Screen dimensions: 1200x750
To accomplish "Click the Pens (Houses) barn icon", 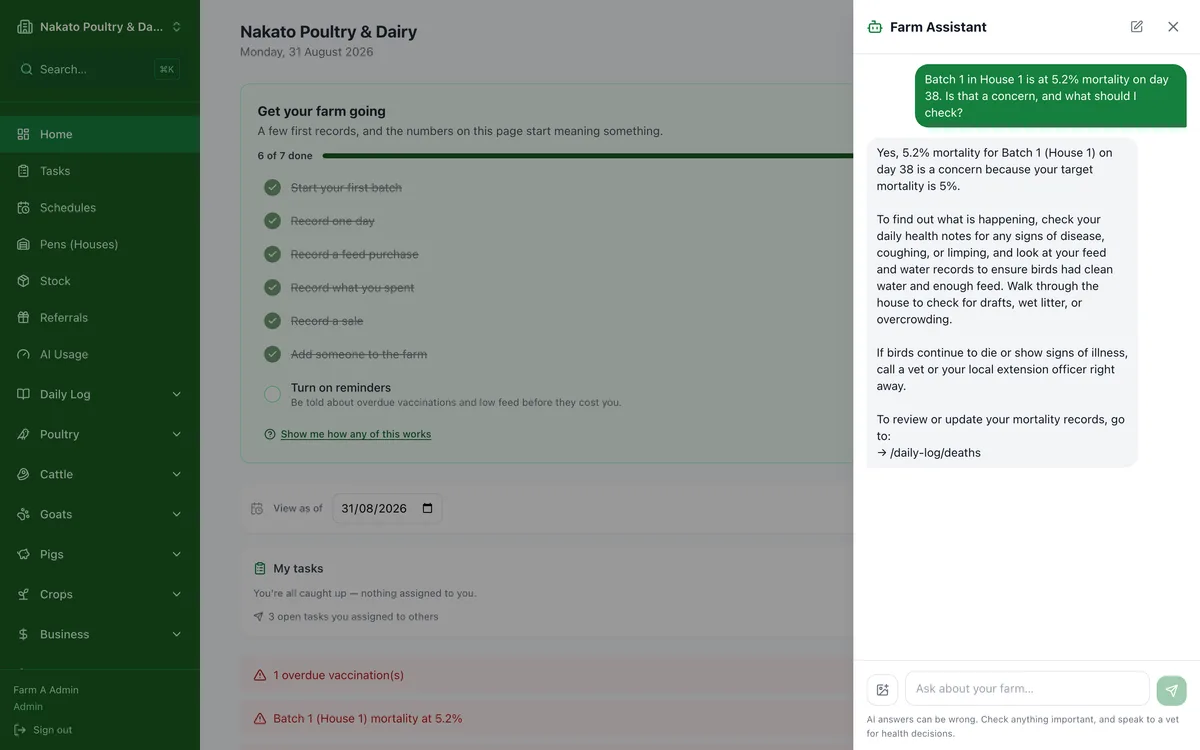I will pos(24,244).
